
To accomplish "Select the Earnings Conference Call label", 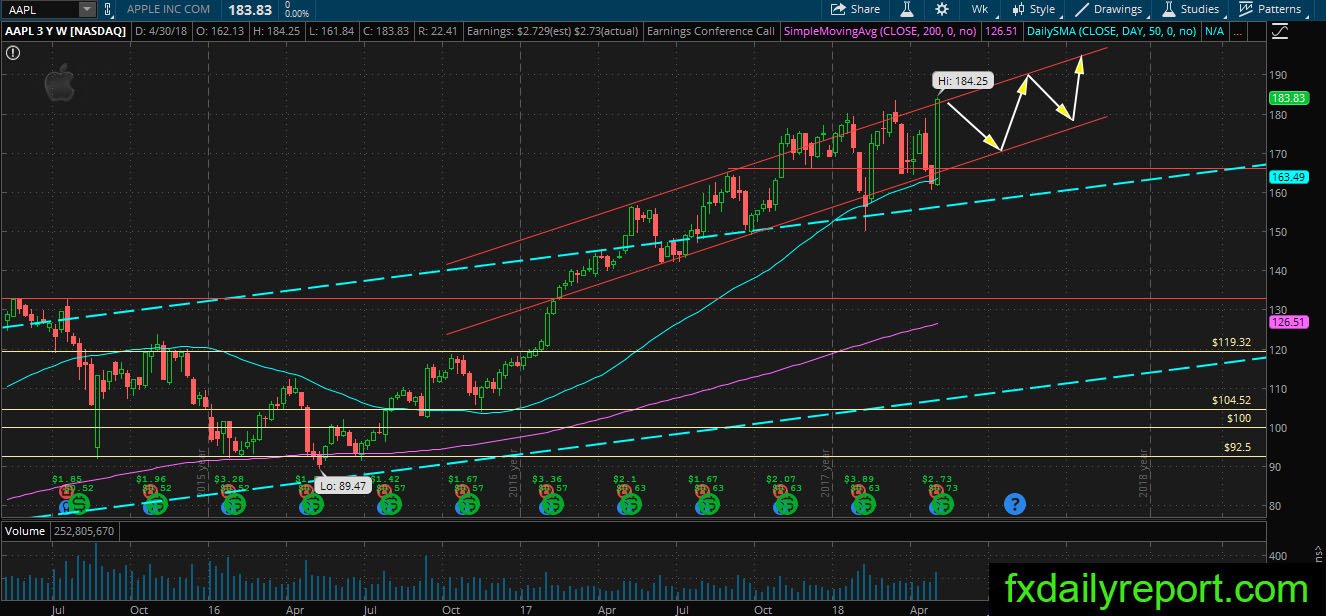I will click(711, 31).
